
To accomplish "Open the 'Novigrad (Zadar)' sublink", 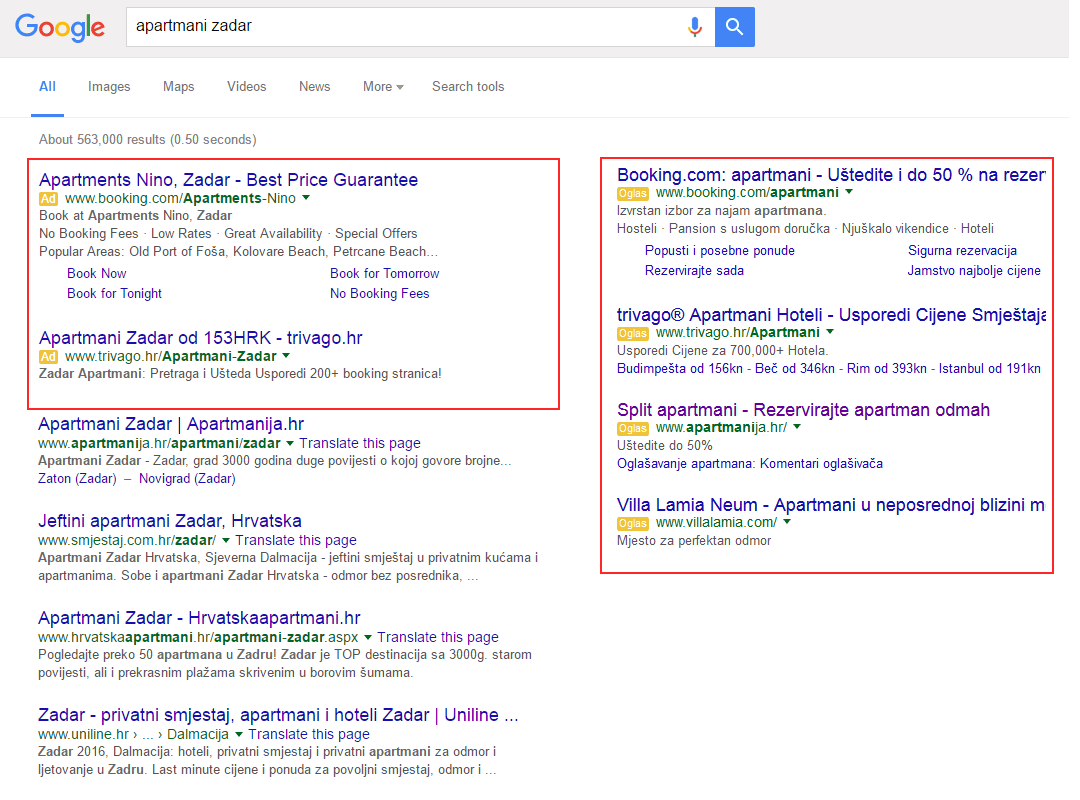I will coord(187,479).
